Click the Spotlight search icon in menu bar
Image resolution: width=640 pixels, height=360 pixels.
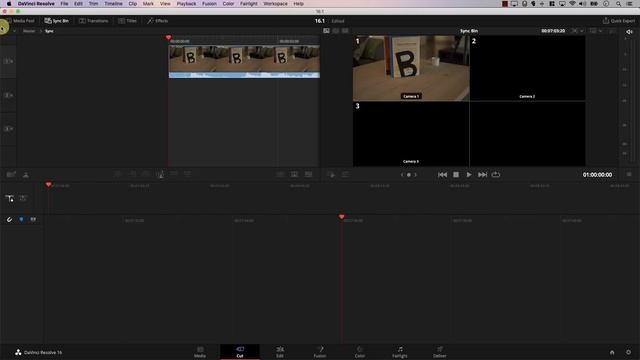click(x=618, y=4)
